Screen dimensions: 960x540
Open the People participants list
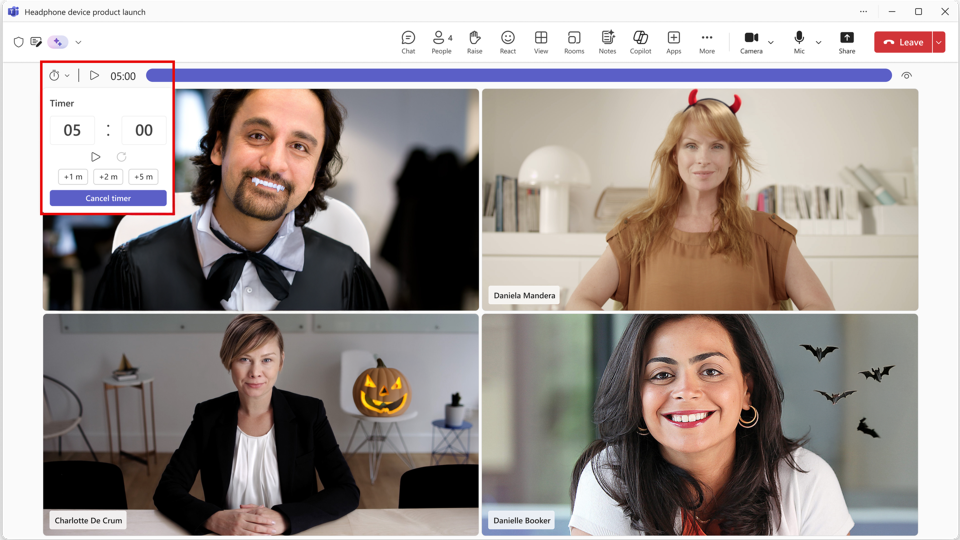tap(441, 42)
